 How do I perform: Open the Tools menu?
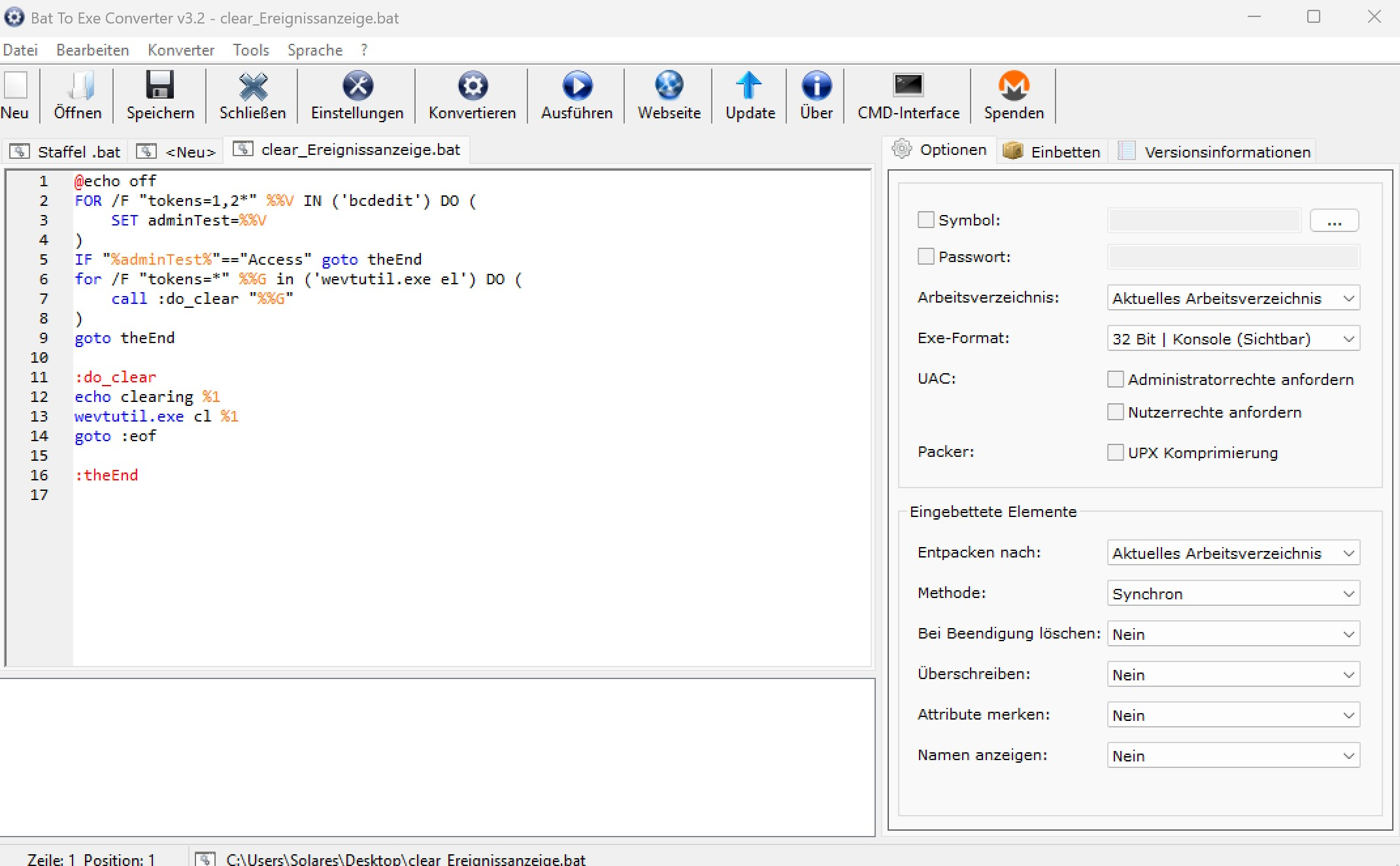[251, 50]
